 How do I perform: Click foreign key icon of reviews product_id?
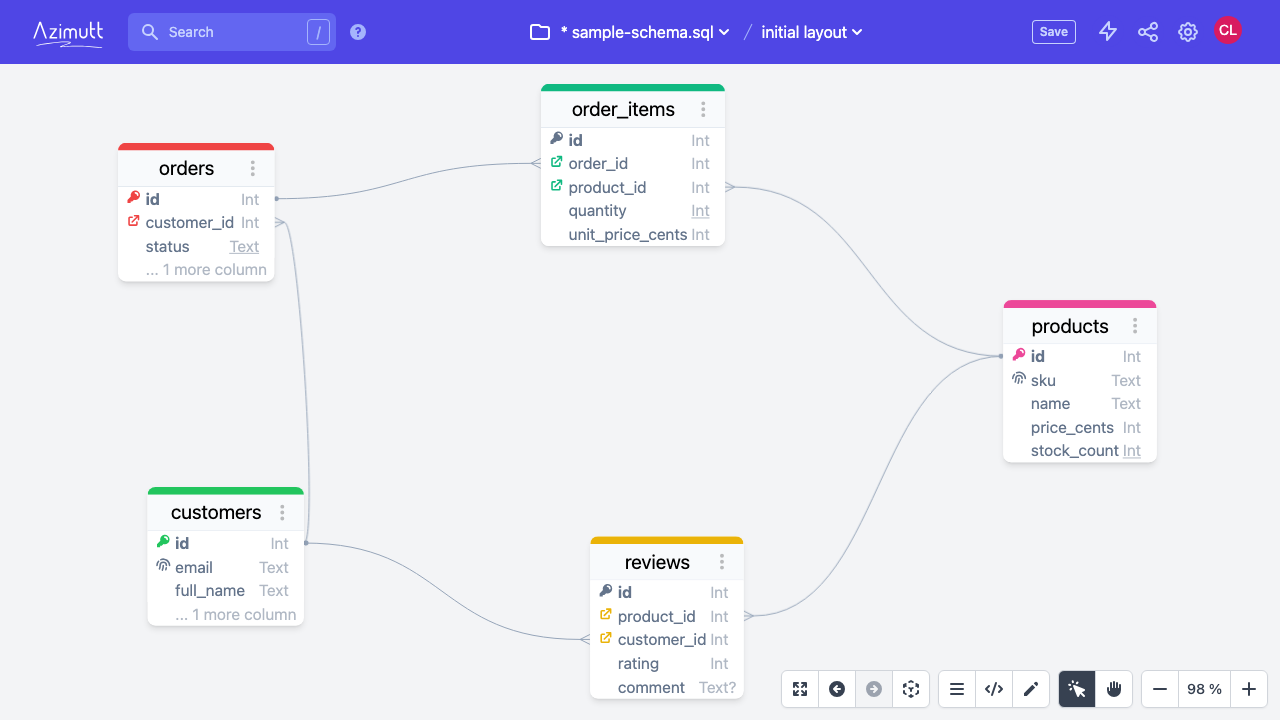point(606,615)
